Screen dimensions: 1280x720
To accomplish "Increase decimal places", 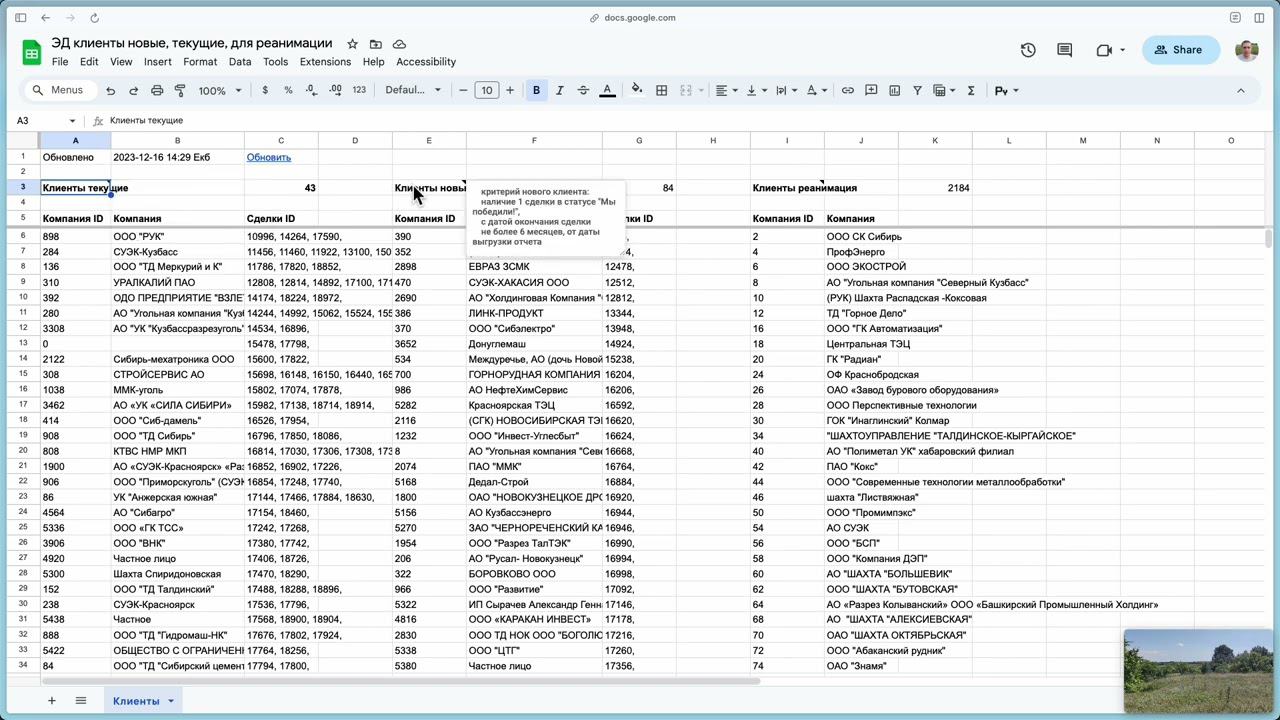I will 335,90.
